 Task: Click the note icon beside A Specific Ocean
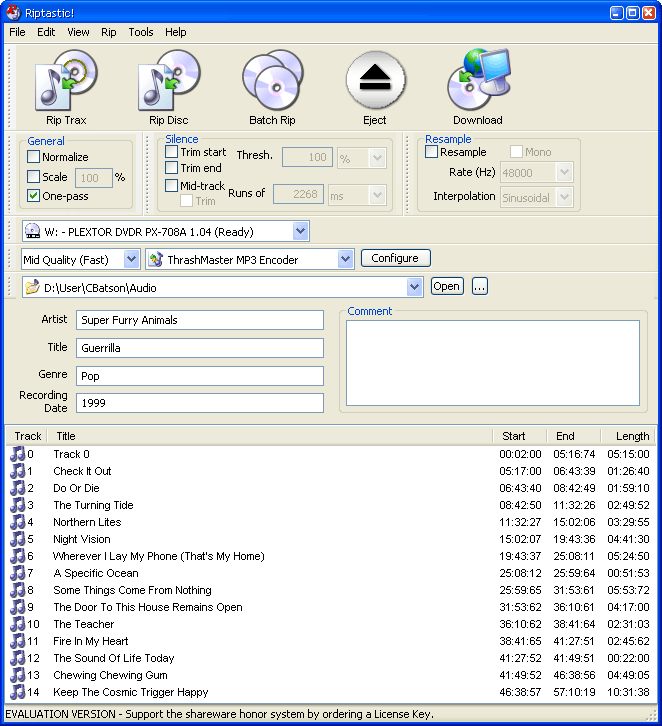[18, 573]
